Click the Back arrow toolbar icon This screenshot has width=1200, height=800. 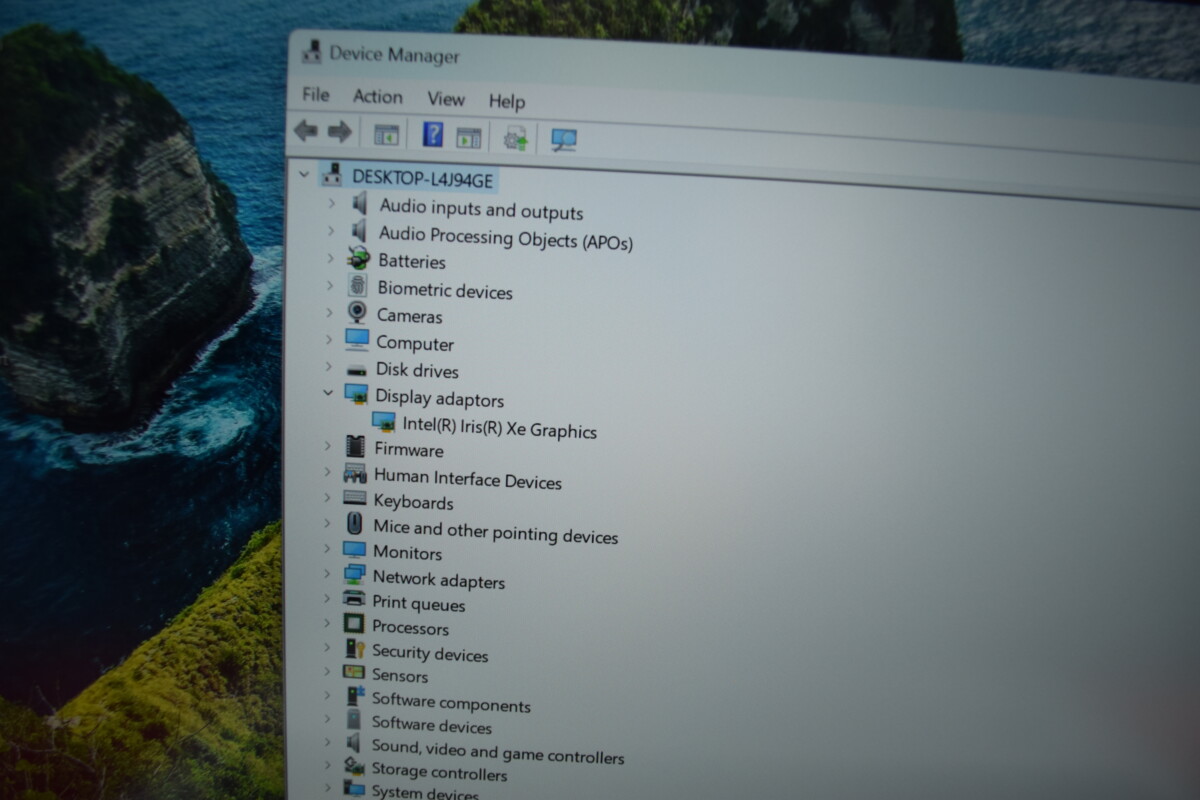click(306, 130)
